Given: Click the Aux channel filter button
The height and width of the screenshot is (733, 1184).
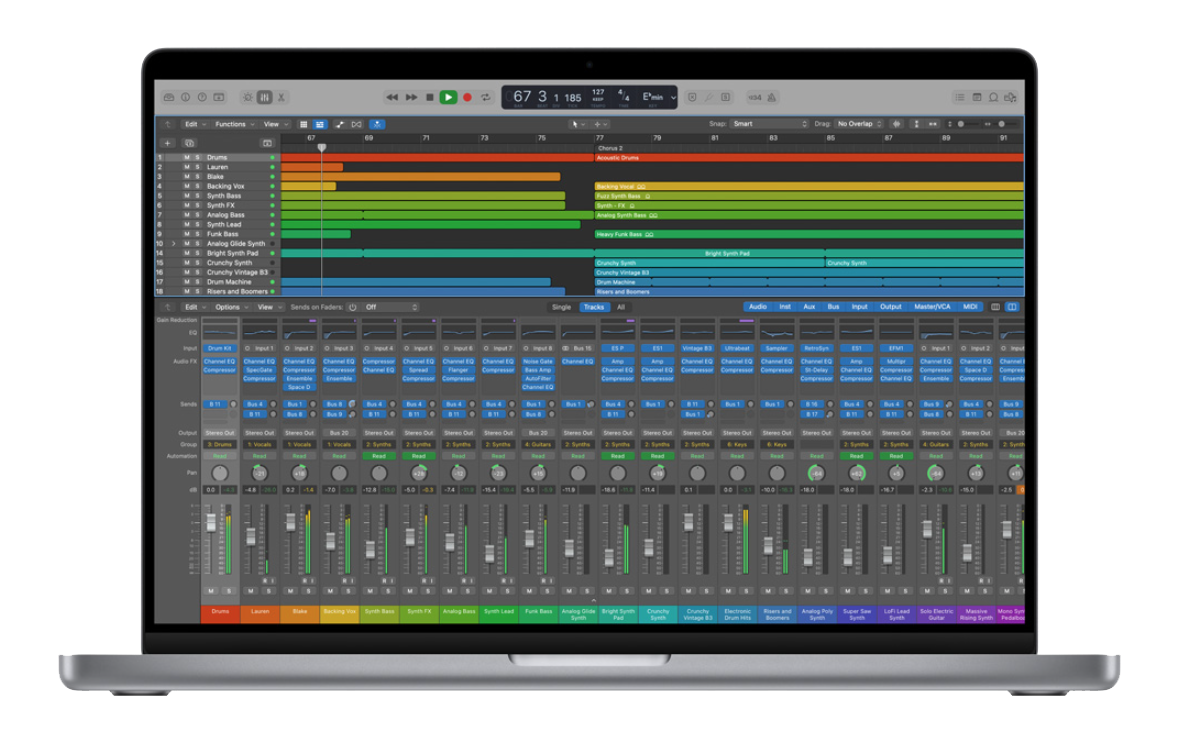Looking at the screenshot, I should (x=809, y=307).
